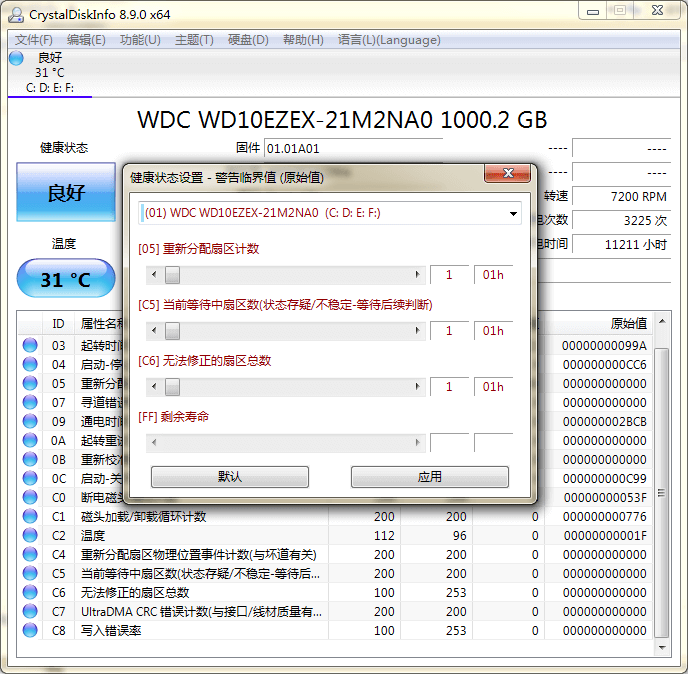Select the 写入错误率 row

(334, 631)
